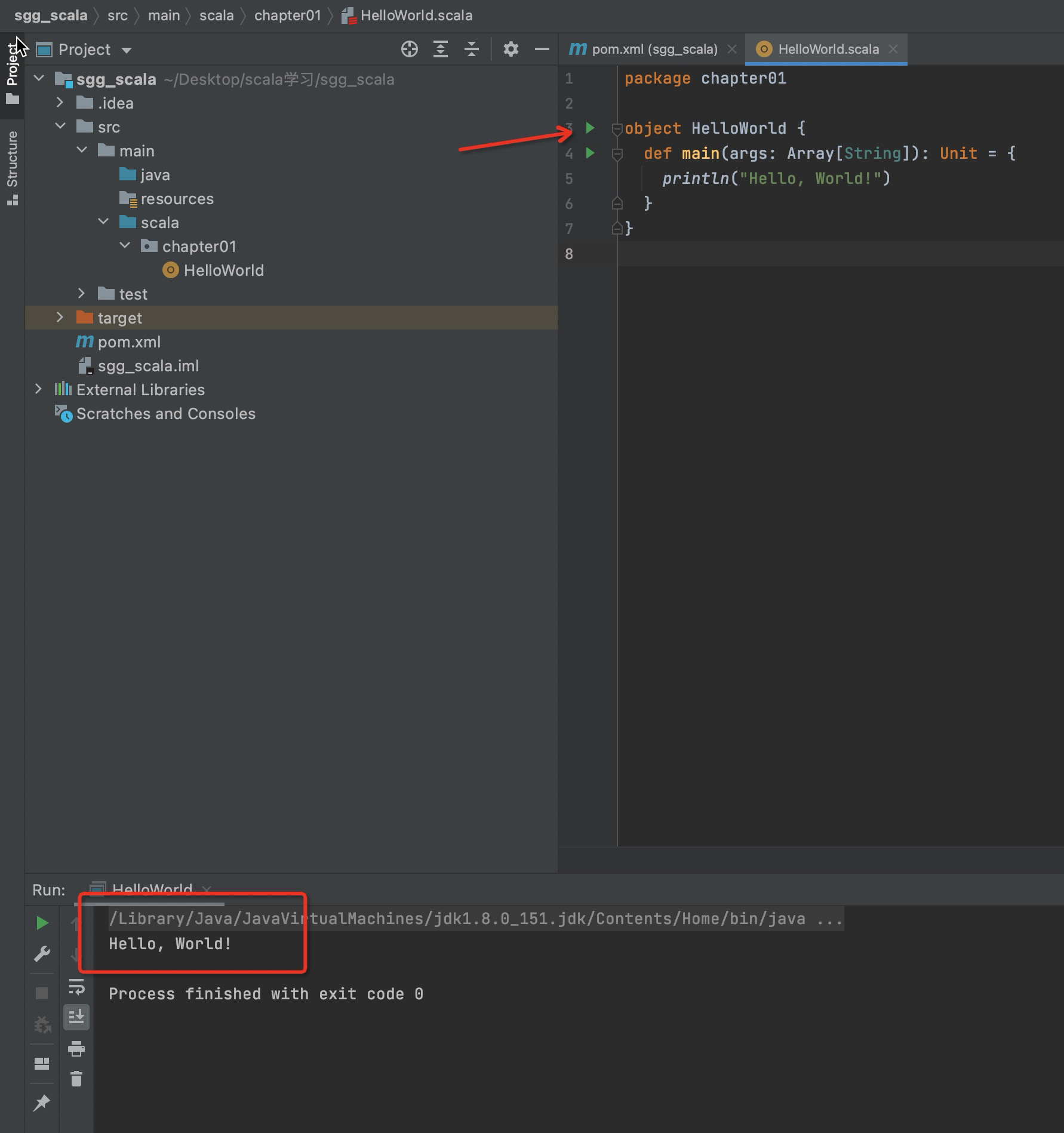Screen dimensions: 1064x1133
Task: Pin the Run tab with pin icon
Action: coord(42,1103)
